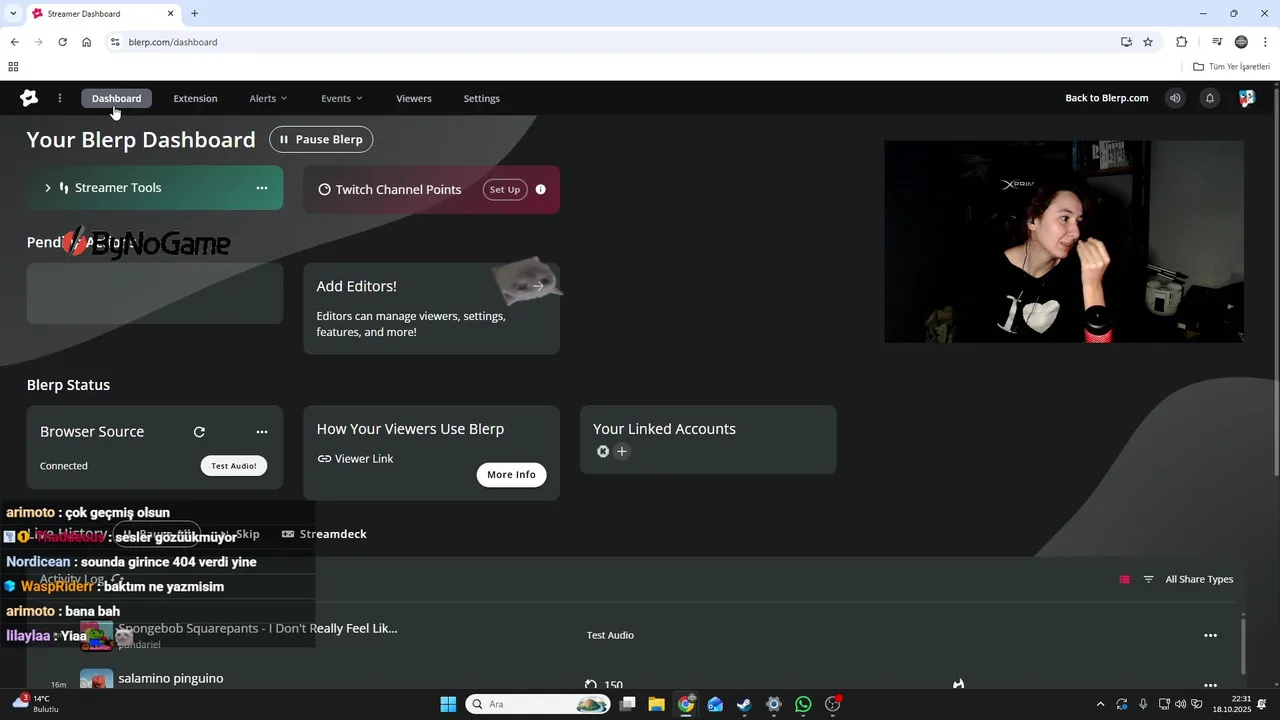The image size is (1280, 720).
Task: Open the profile avatar in Blerp header
Action: click(x=1247, y=98)
